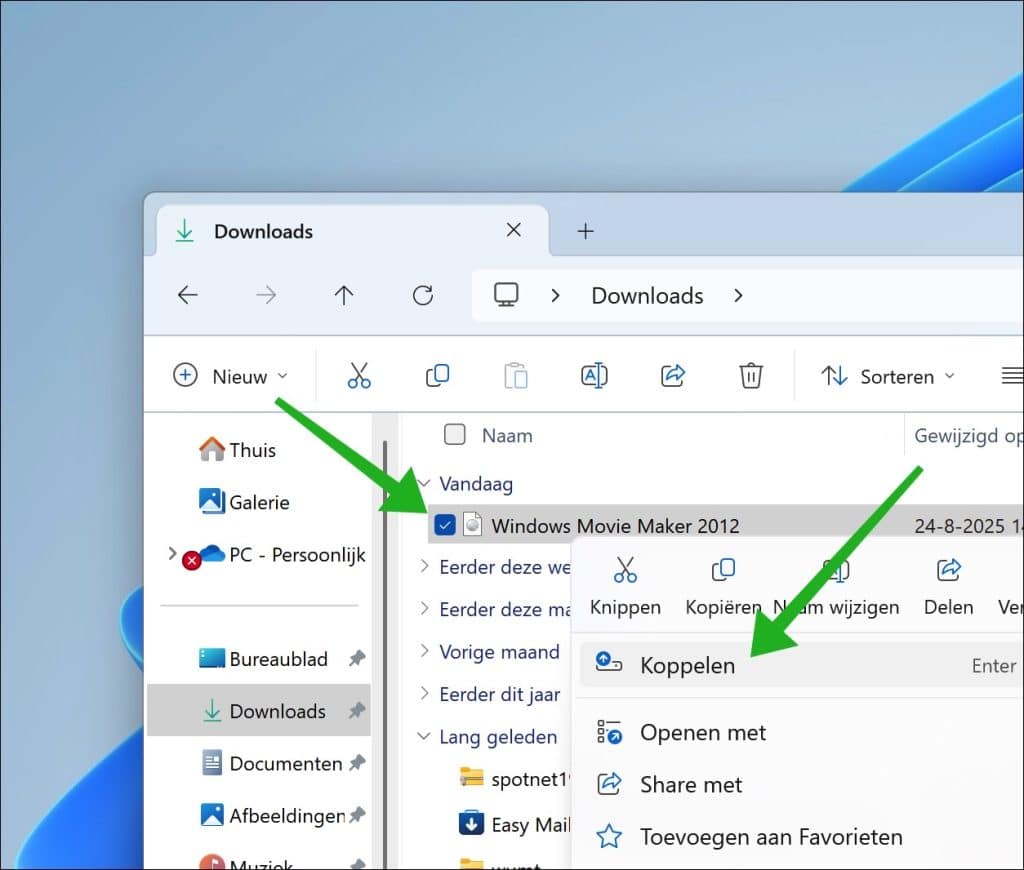Unpin Downloads using its pin icon
Screen dimensions: 1024x870
coord(357,711)
